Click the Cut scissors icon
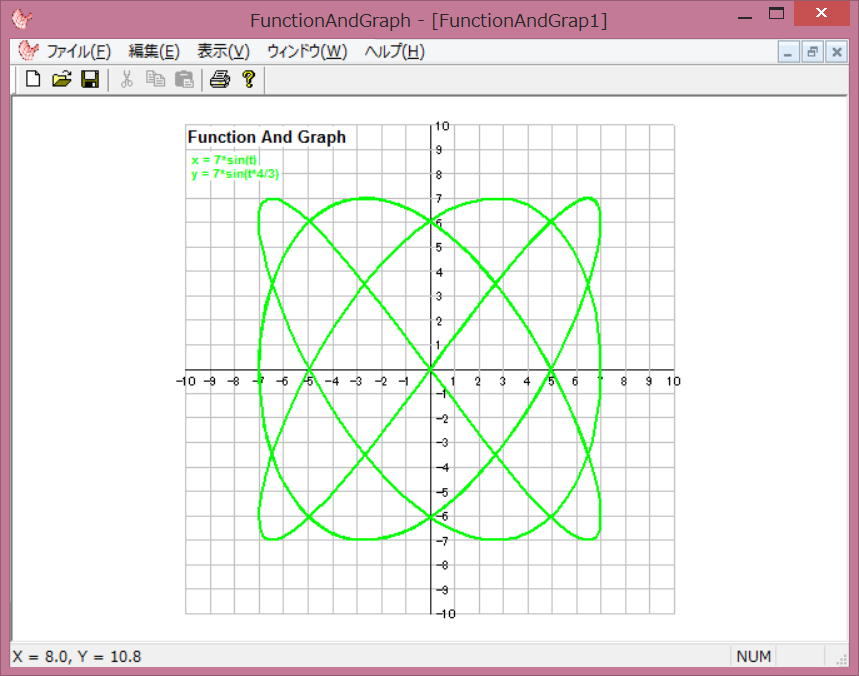This screenshot has width=859, height=676. 127,79
